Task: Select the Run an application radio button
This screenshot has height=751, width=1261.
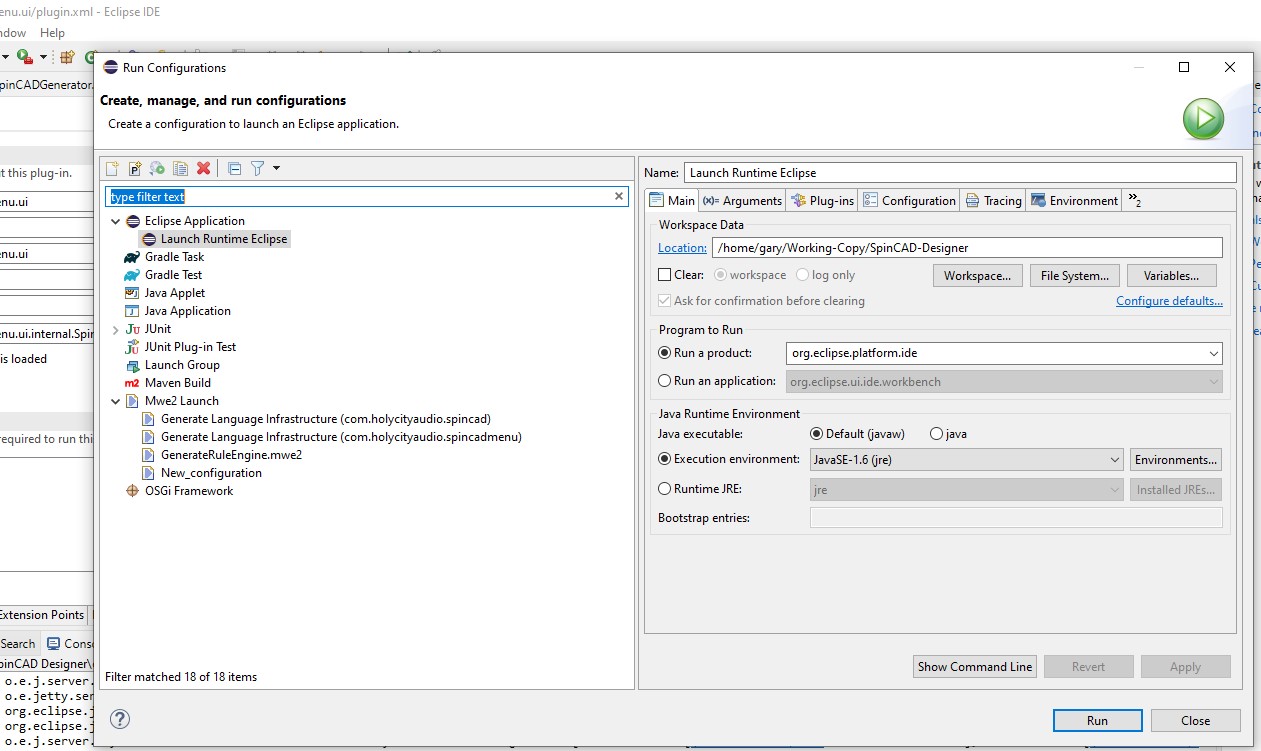Action: tap(665, 381)
